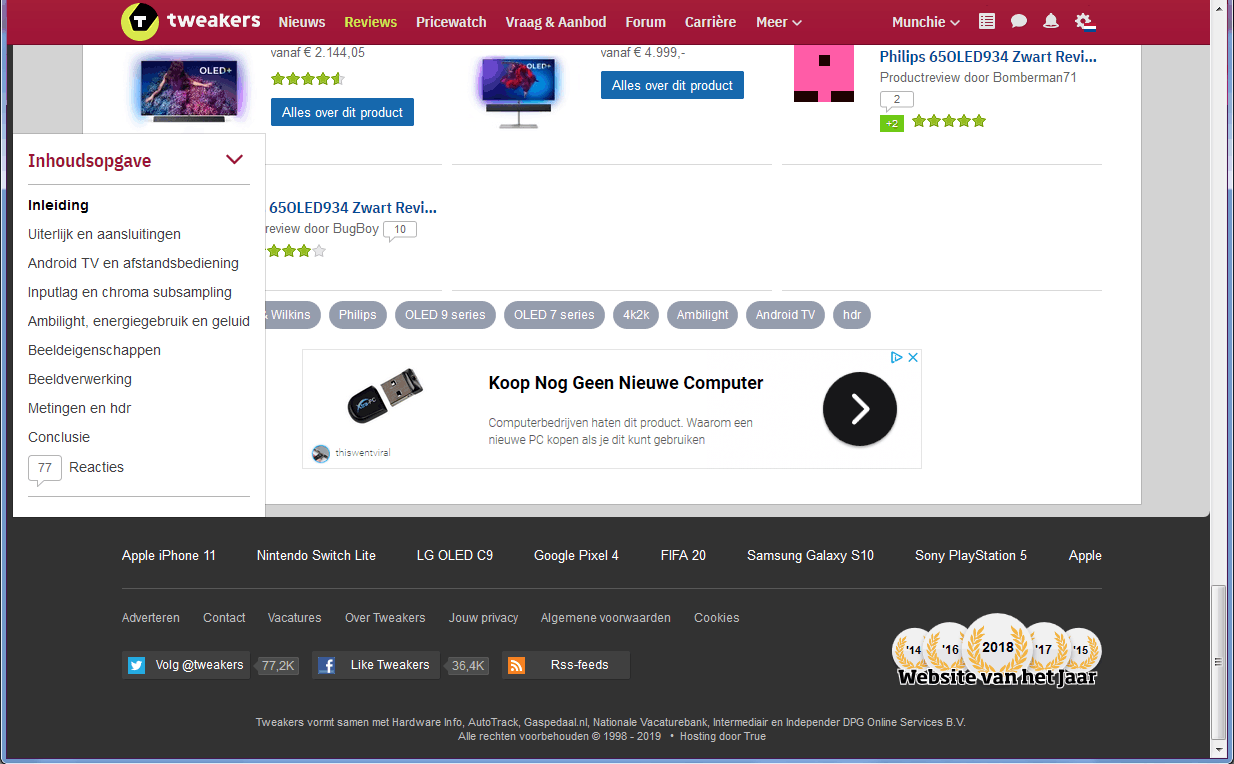
Task: Jump to Inputlag en chroma subsampling section
Action: (x=130, y=292)
